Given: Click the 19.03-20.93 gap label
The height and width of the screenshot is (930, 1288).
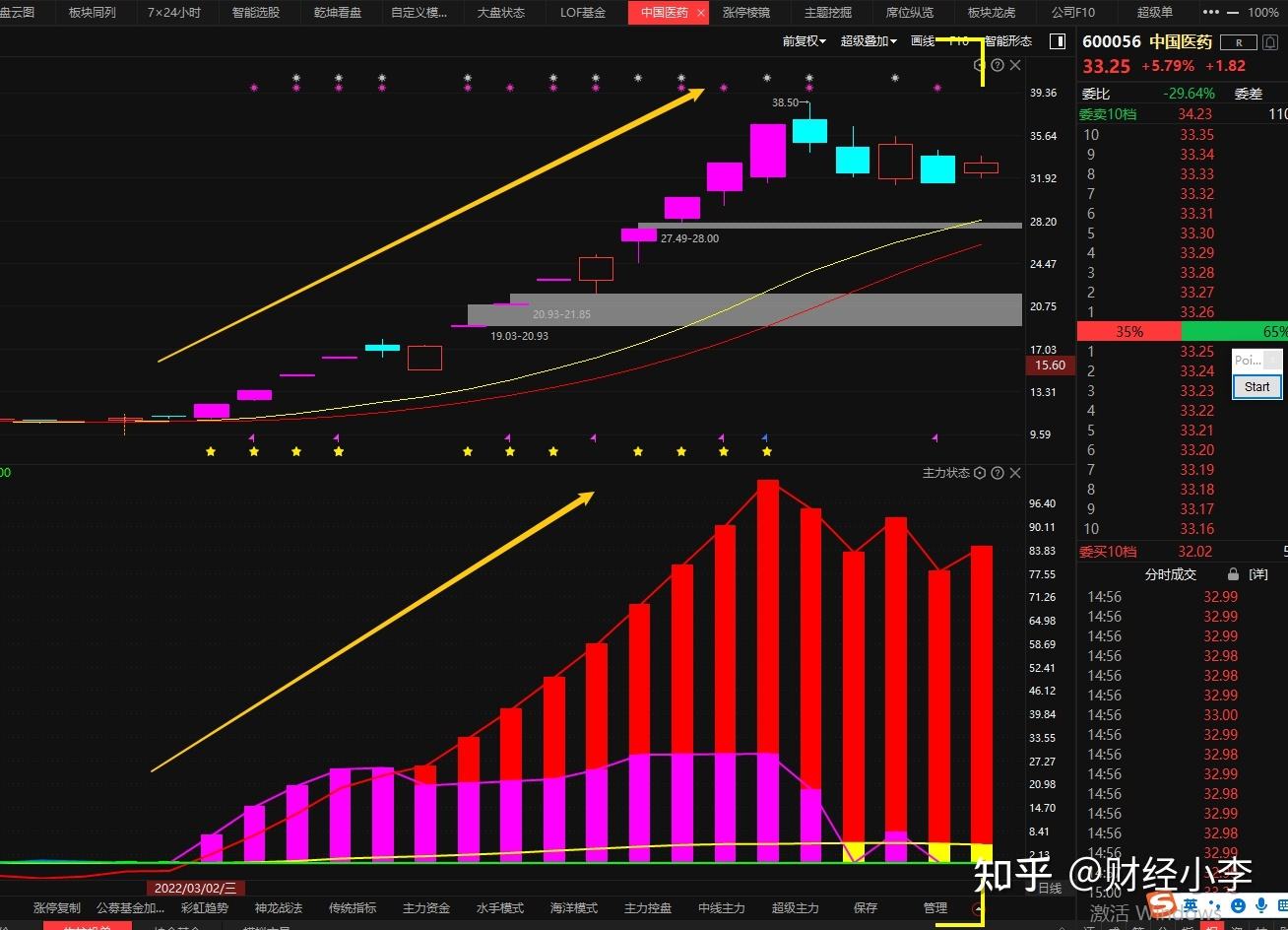Looking at the screenshot, I should (x=519, y=336).
